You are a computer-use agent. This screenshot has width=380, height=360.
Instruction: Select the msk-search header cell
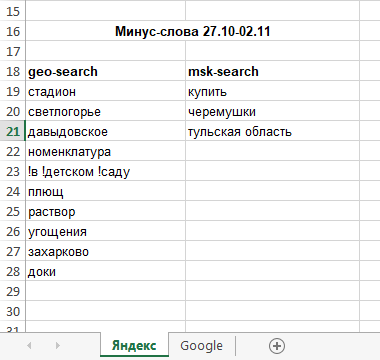pos(273,71)
